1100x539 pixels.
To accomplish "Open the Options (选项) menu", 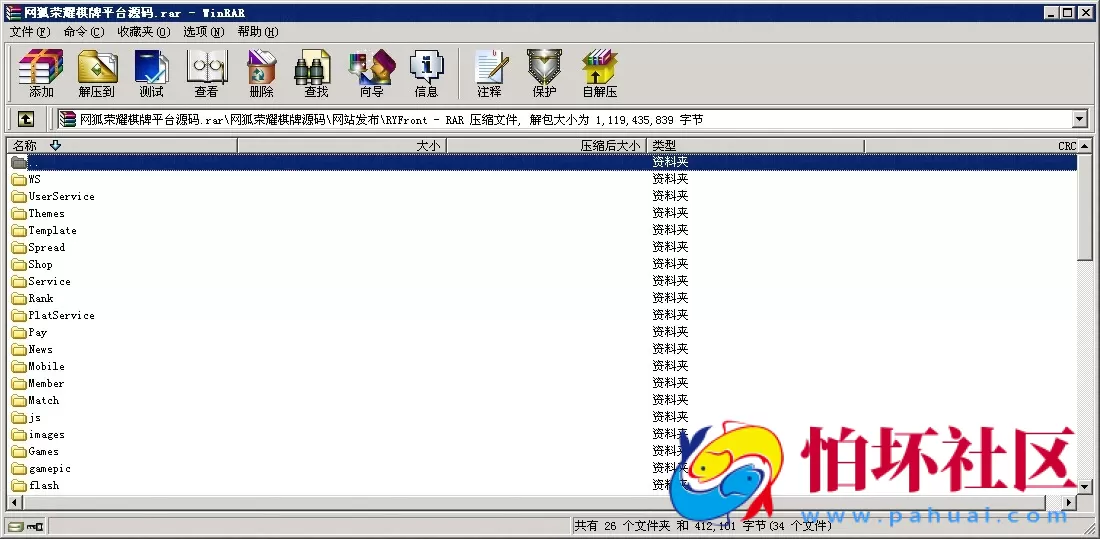I will pyautogui.click(x=203, y=32).
